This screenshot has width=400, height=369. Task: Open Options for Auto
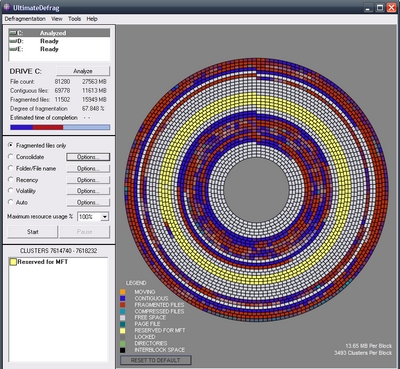88,202
